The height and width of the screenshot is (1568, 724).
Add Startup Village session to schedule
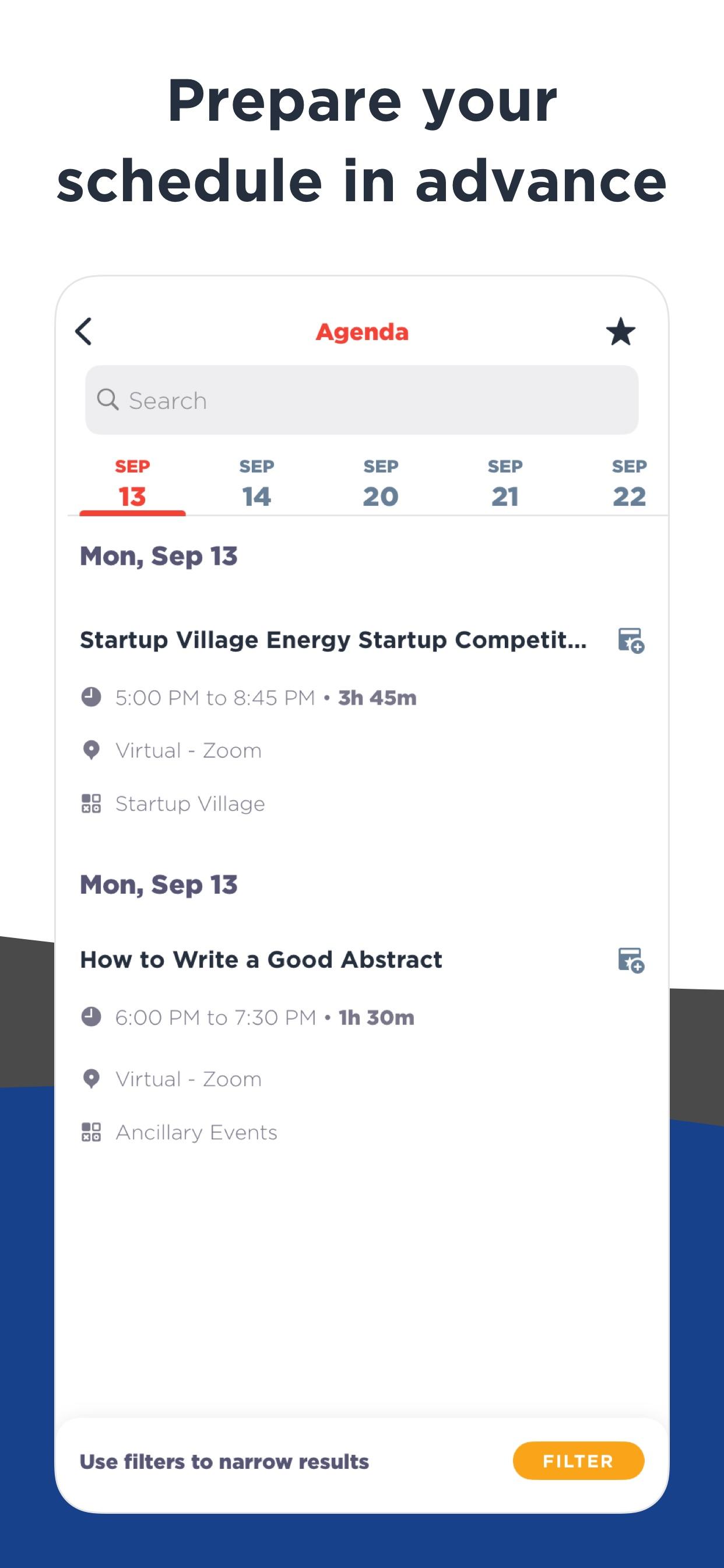(631, 641)
